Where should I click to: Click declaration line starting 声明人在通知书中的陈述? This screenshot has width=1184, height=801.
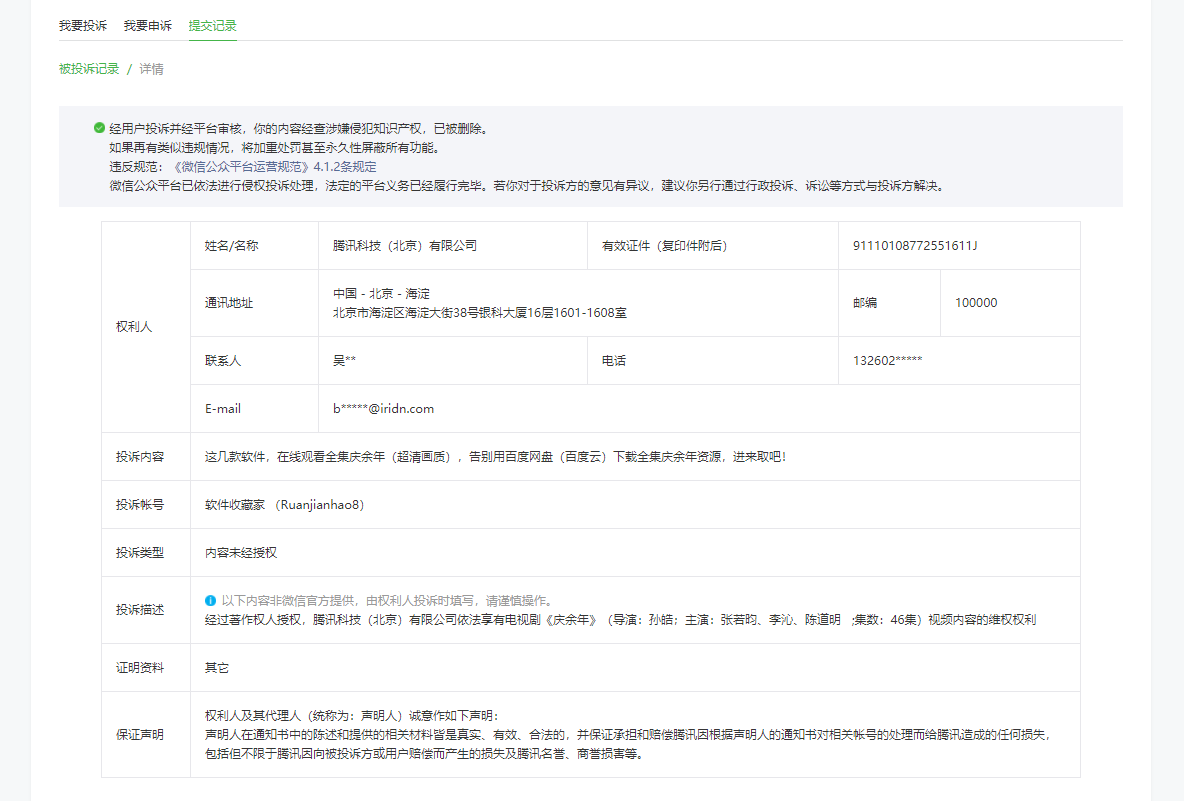[x=627, y=735]
